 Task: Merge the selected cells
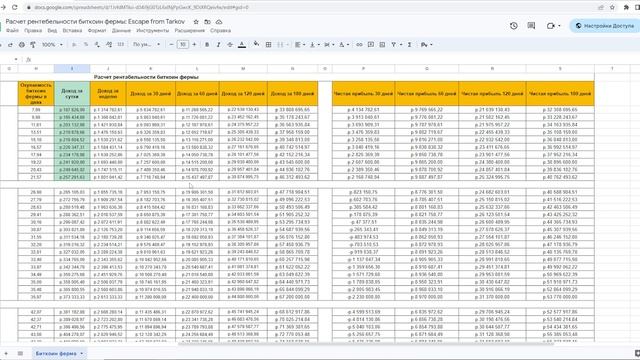[x=280, y=44]
